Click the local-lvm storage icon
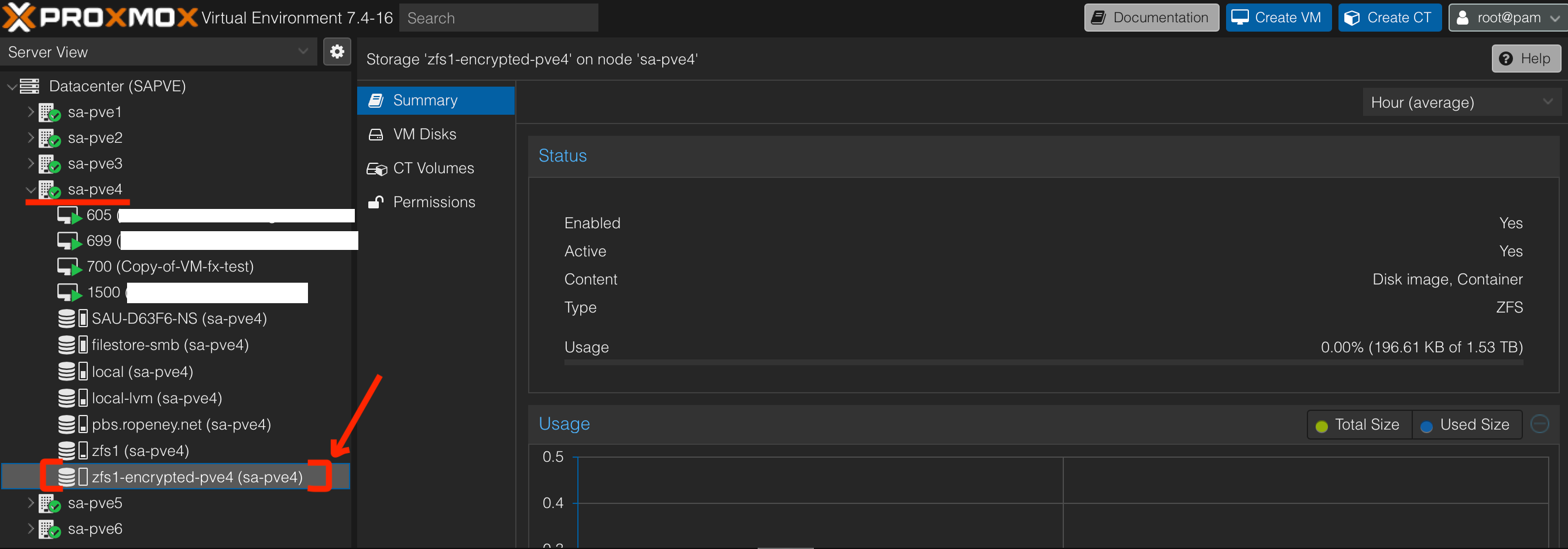The height and width of the screenshot is (549, 1568). (x=73, y=398)
